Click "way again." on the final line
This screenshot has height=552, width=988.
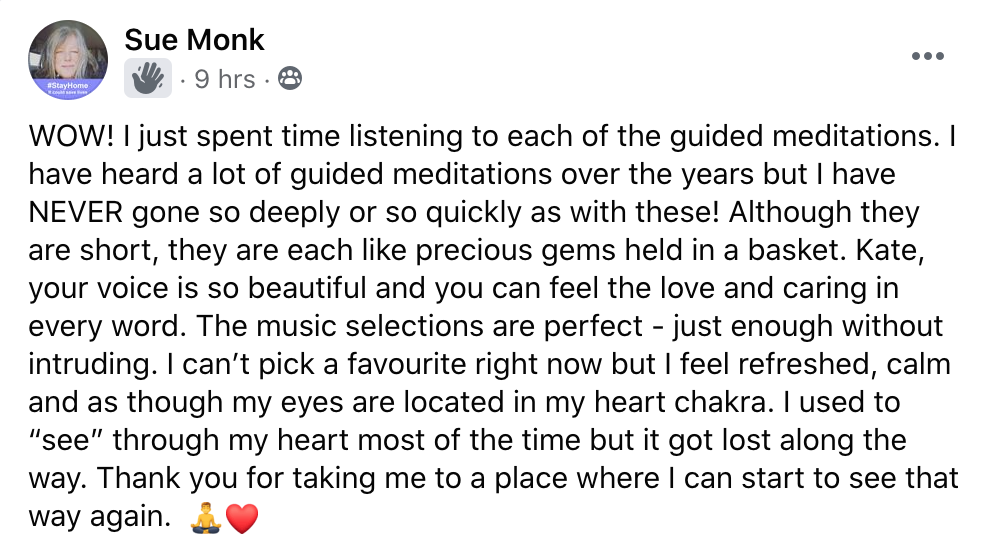click(x=100, y=517)
